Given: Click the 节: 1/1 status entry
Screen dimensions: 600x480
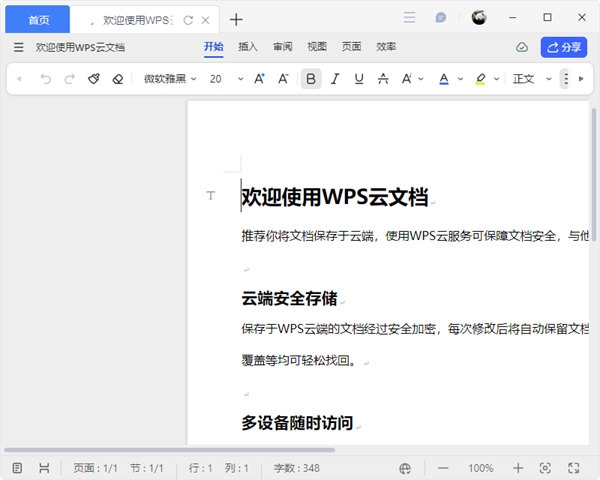Looking at the screenshot, I should 147,468.
